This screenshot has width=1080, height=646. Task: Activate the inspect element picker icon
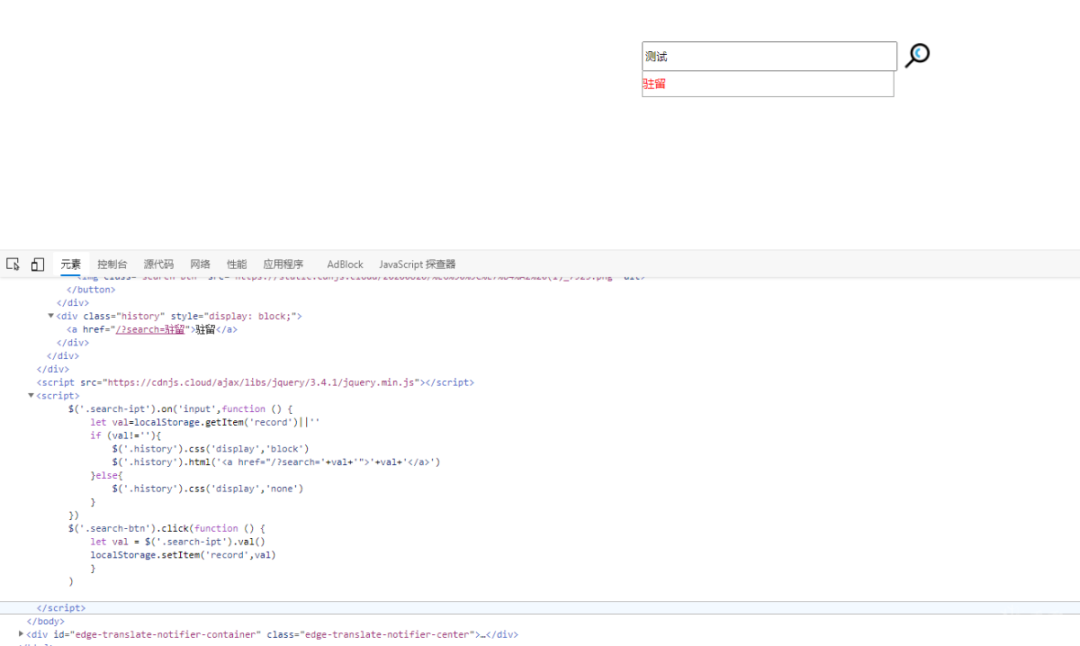point(12,264)
